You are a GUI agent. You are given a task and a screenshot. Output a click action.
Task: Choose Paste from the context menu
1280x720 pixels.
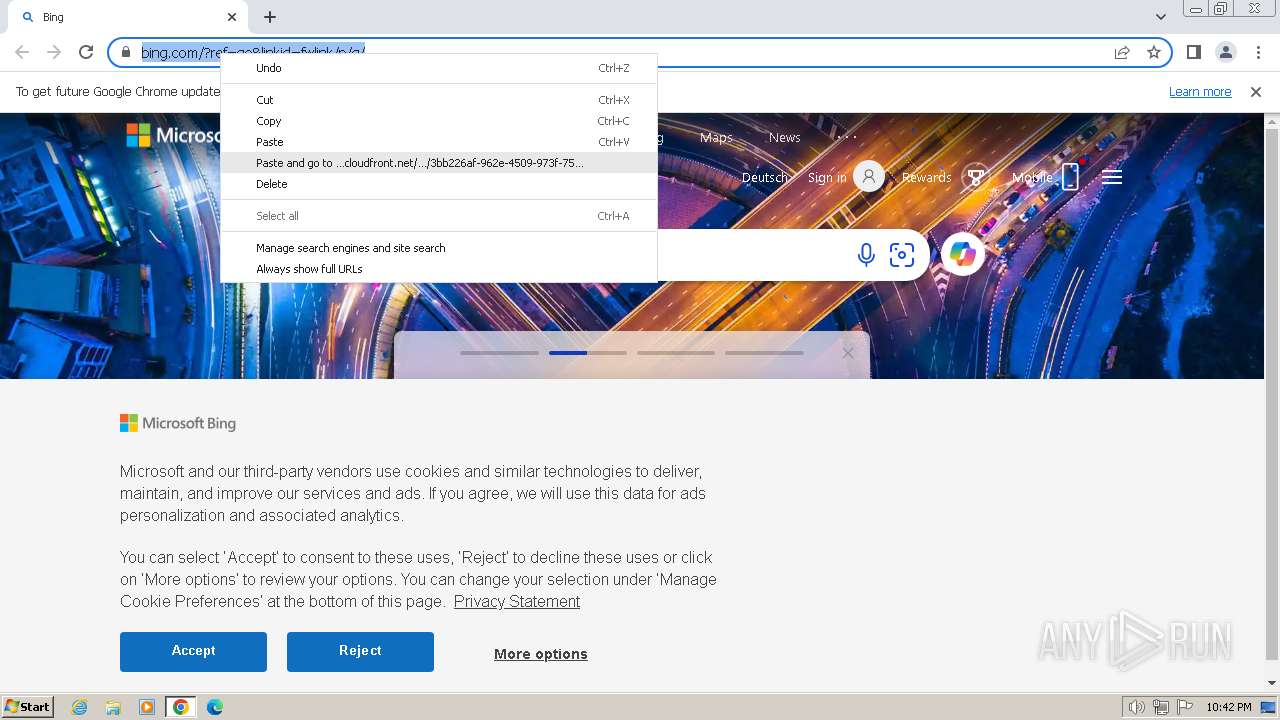tap(439, 142)
